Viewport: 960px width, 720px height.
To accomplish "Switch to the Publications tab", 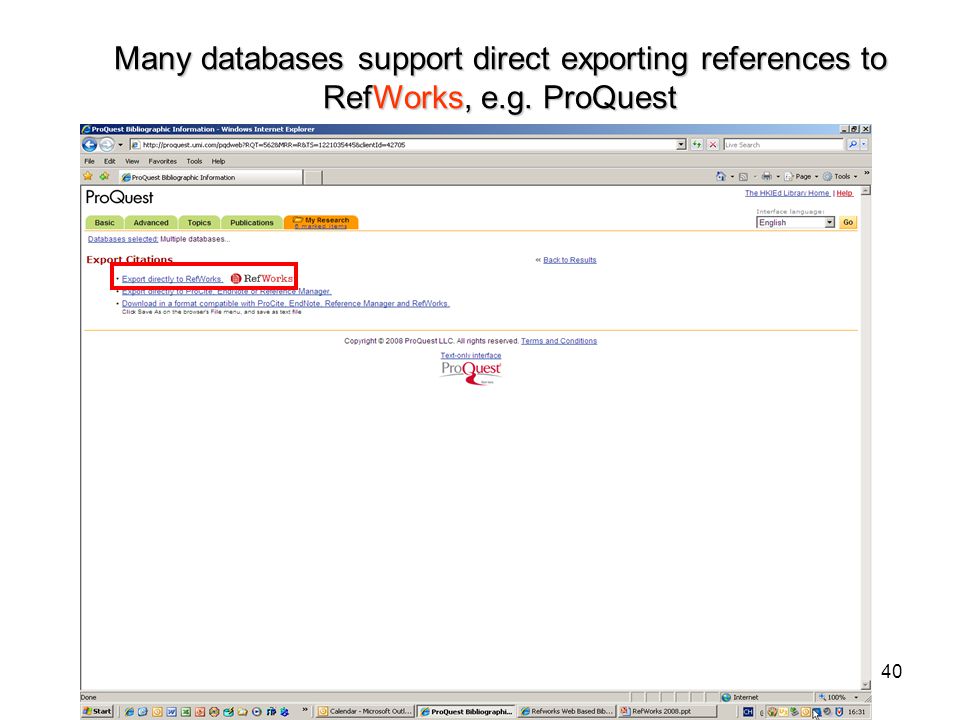I will point(252,222).
